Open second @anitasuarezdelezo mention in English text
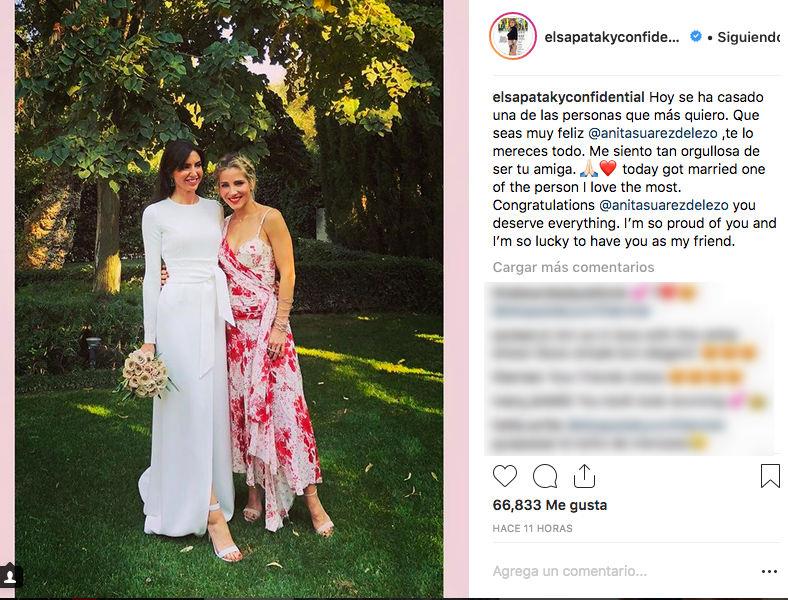Viewport: 788px width, 600px height. (x=663, y=205)
